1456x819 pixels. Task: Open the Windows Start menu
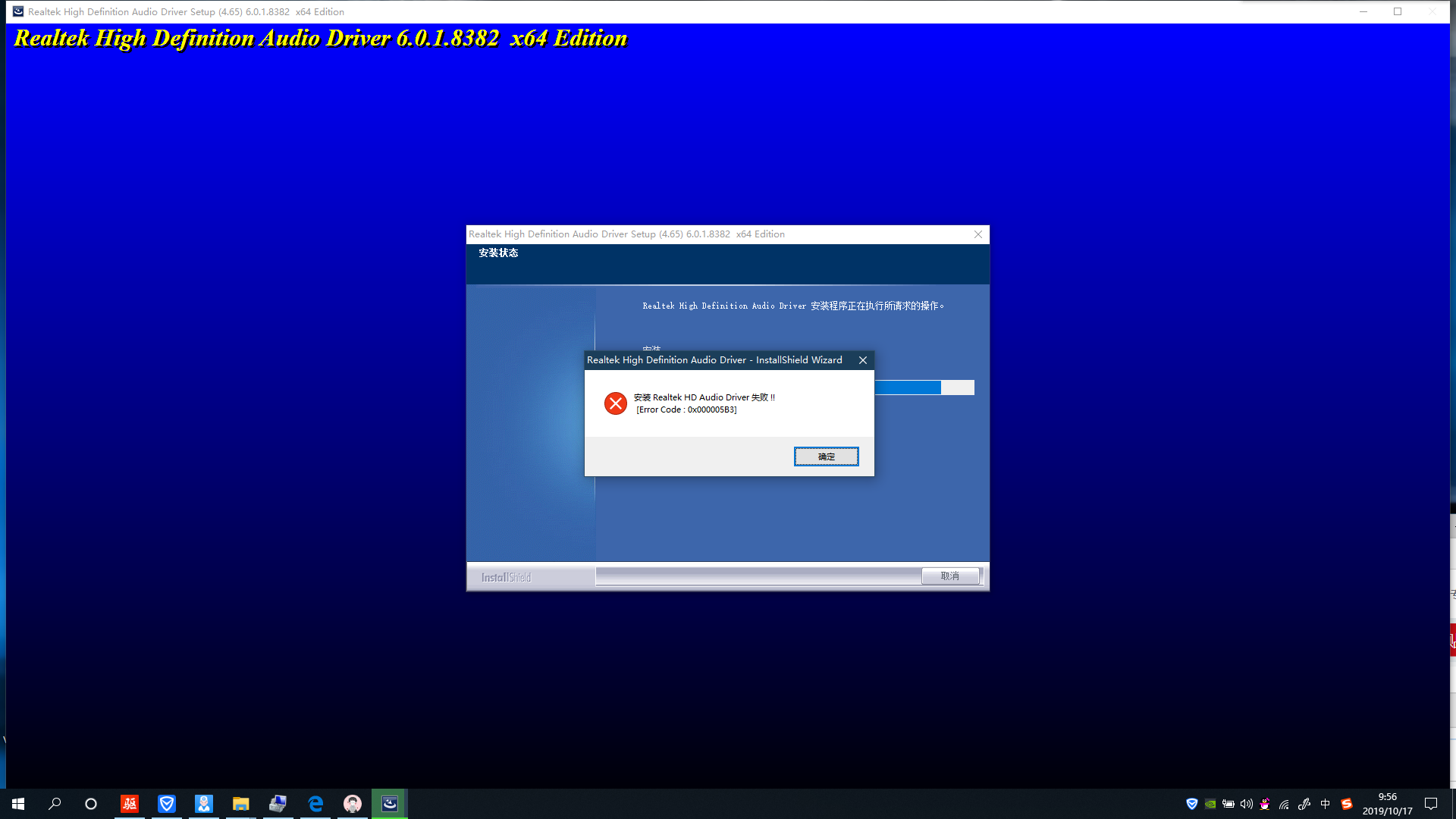pyautogui.click(x=18, y=804)
